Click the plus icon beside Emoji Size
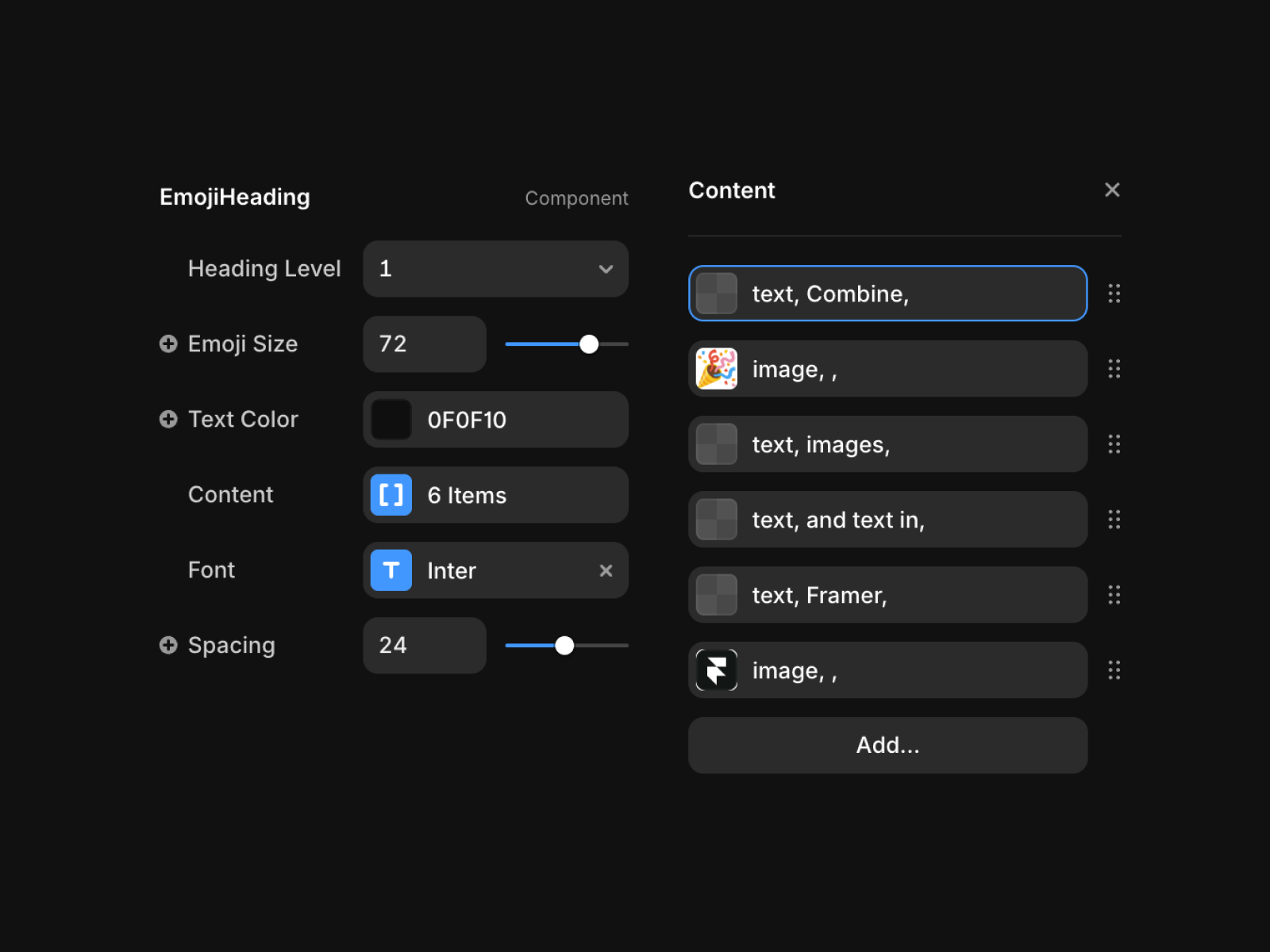Viewport: 1270px width, 952px height. click(x=168, y=344)
